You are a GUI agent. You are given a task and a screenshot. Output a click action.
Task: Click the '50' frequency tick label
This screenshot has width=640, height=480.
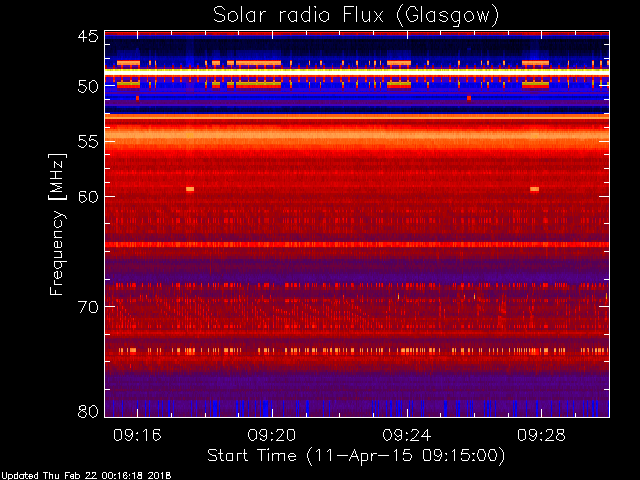point(88,86)
